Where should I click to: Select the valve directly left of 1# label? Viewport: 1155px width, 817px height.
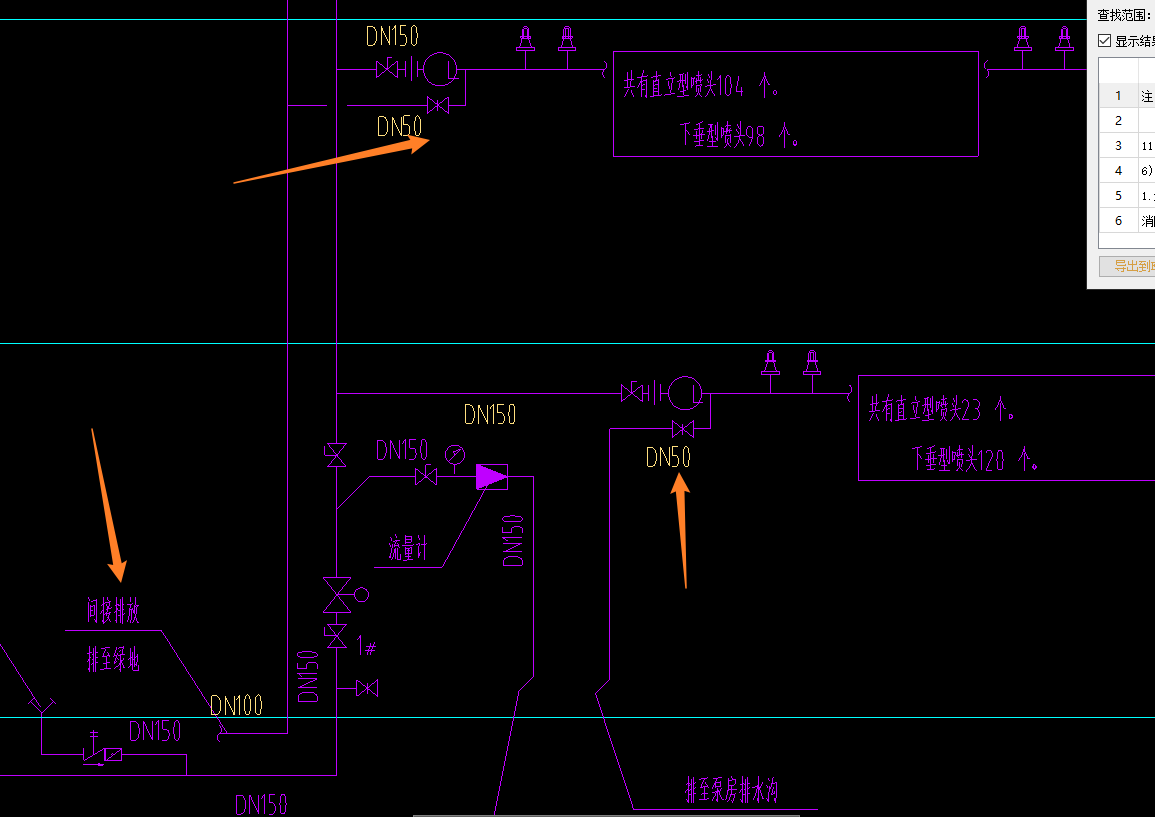(x=337, y=636)
